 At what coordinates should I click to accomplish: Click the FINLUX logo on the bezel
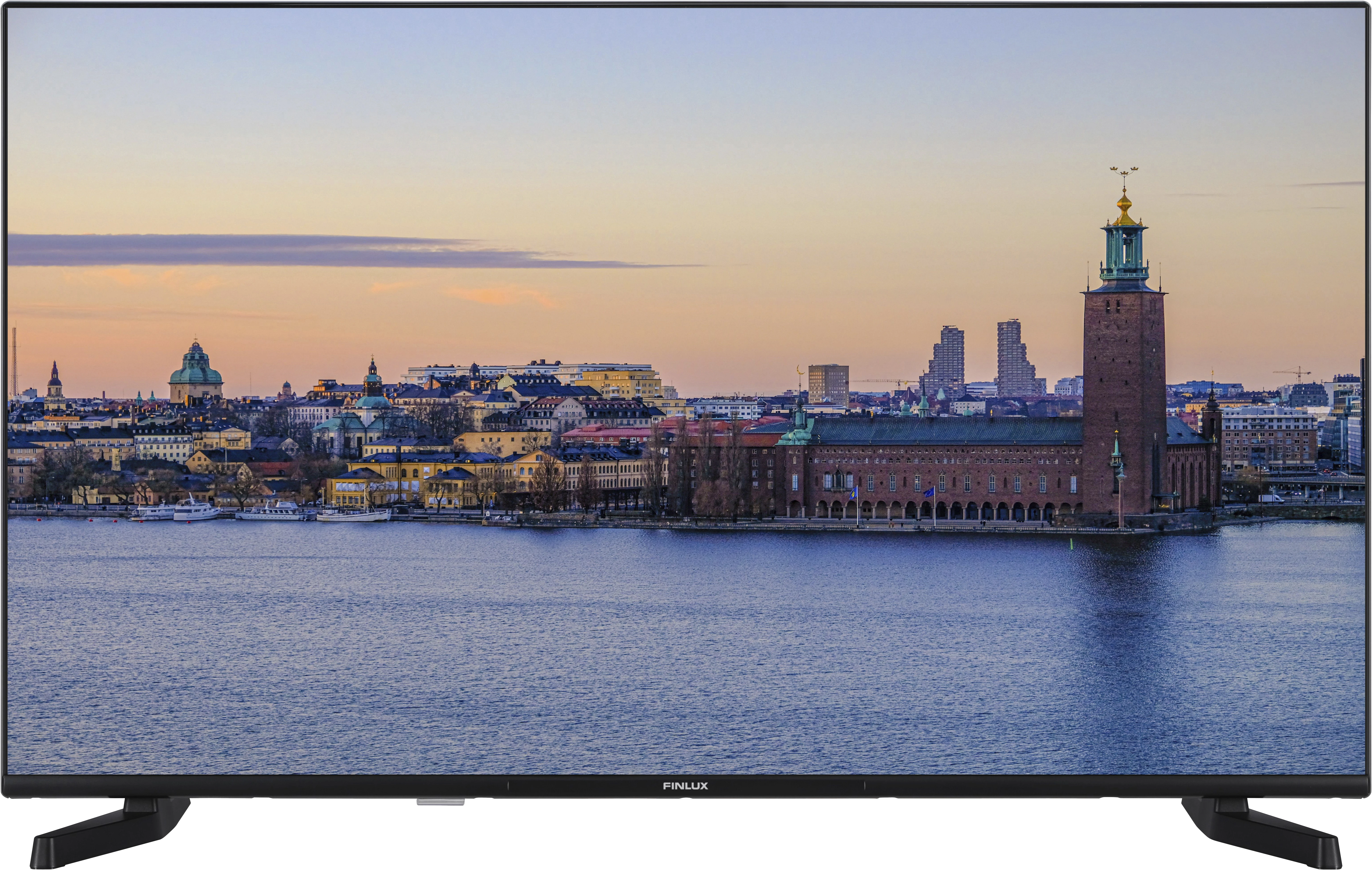tap(685, 786)
